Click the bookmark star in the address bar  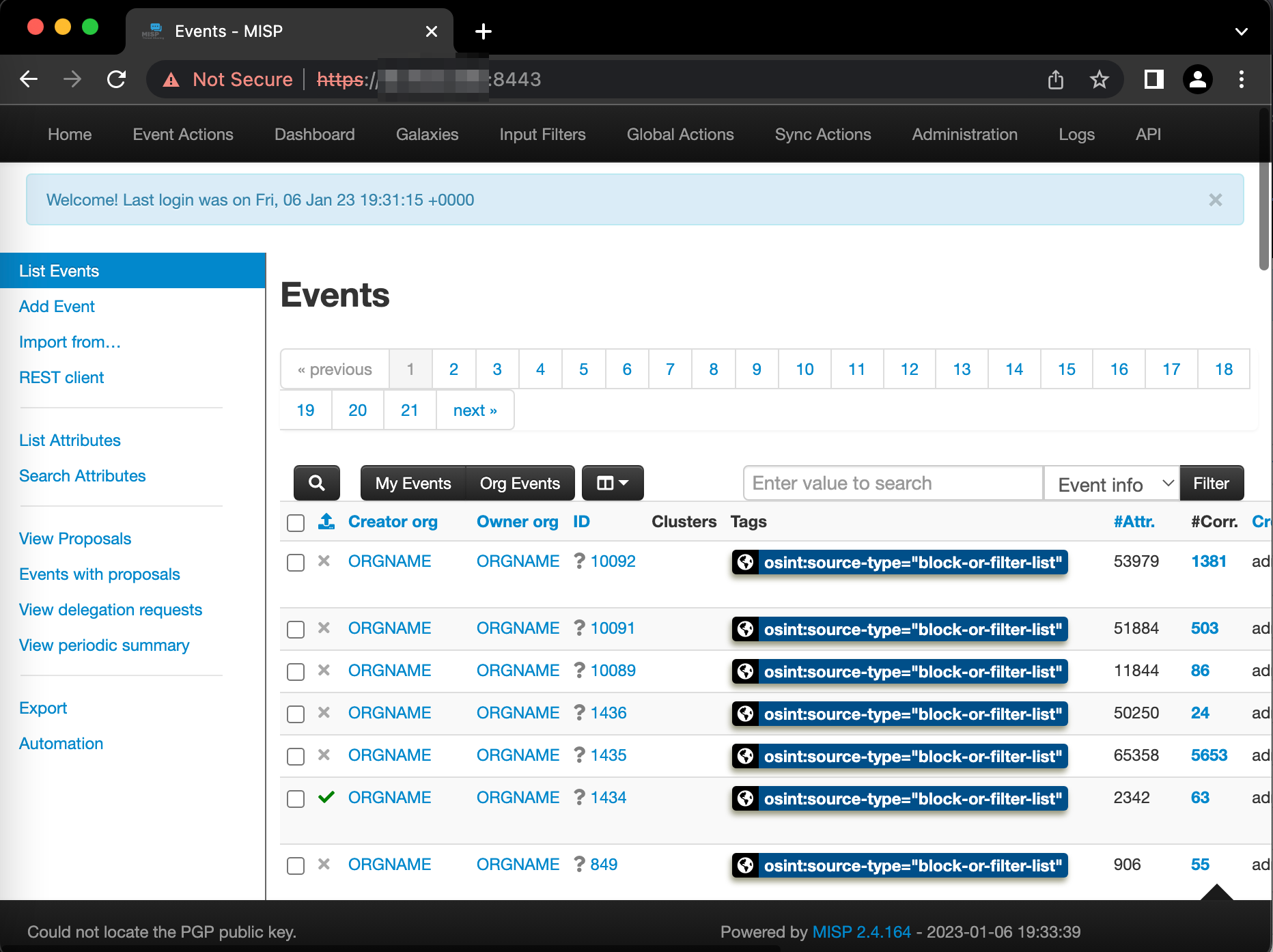[1100, 79]
